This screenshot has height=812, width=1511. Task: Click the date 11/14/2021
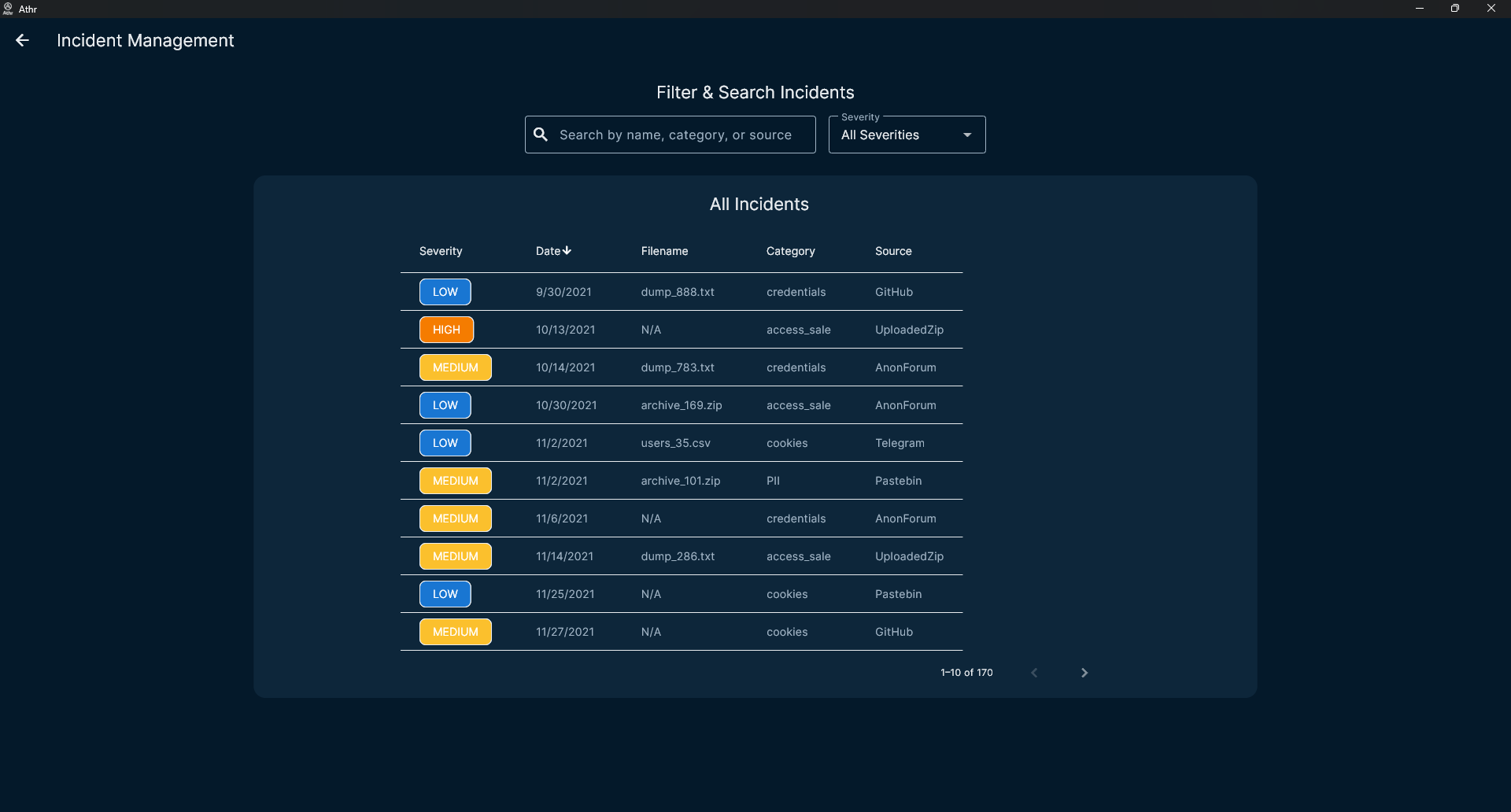coord(565,556)
